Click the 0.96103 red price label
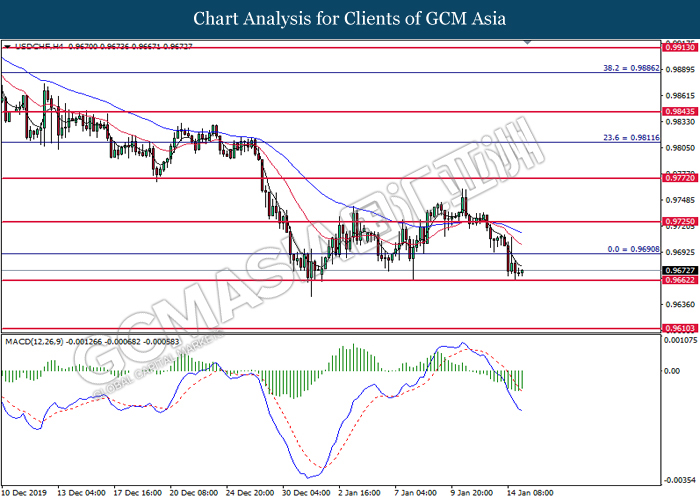The height and width of the screenshot is (500, 700). [680, 328]
